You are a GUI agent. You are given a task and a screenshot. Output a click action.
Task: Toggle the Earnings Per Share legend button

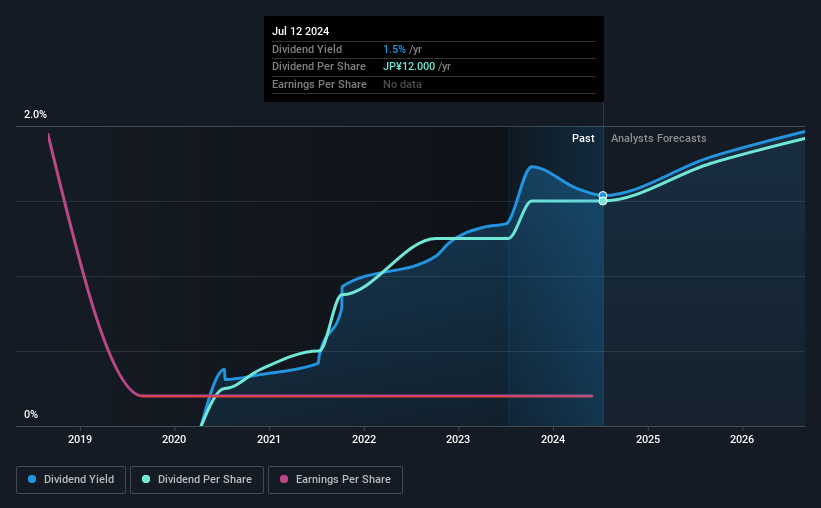[x=335, y=480]
